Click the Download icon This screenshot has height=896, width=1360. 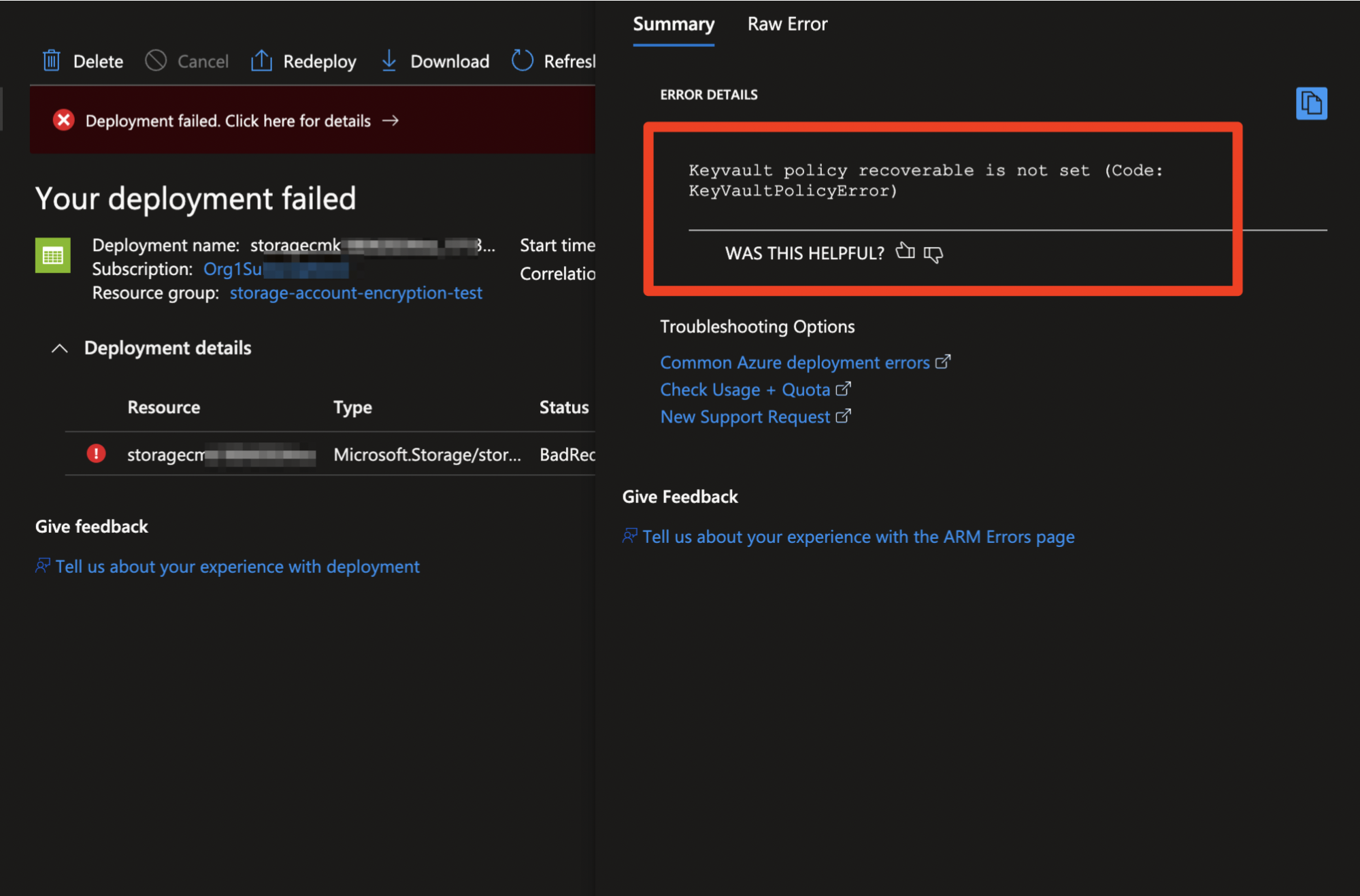pos(388,61)
